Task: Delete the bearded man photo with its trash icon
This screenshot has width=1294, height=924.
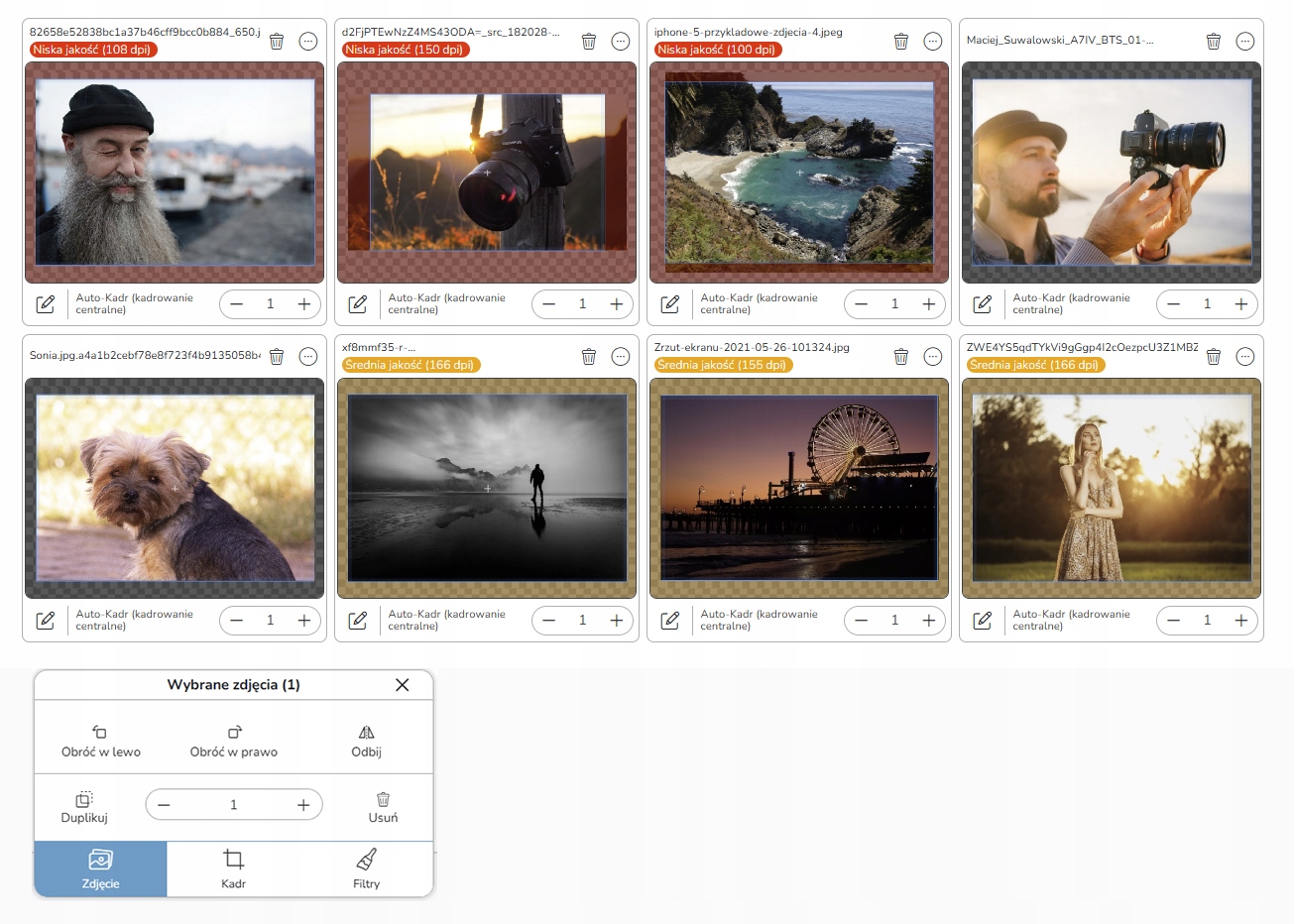Action: (x=277, y=41)
